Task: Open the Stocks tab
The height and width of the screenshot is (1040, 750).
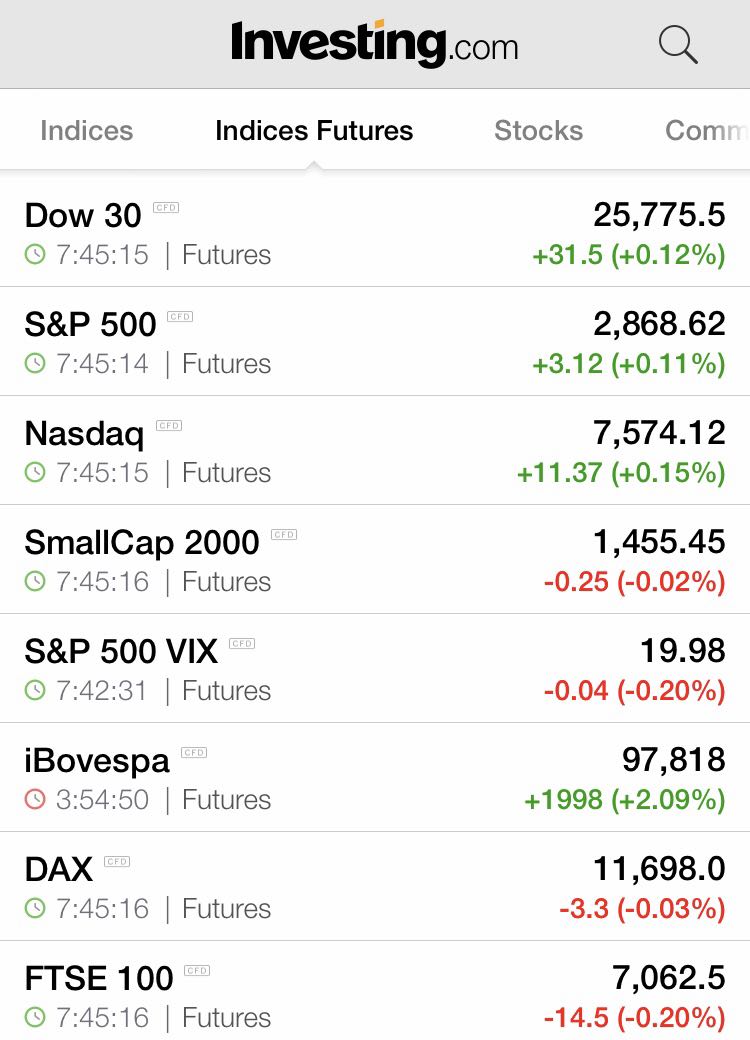Action: [x=538, y=131]
